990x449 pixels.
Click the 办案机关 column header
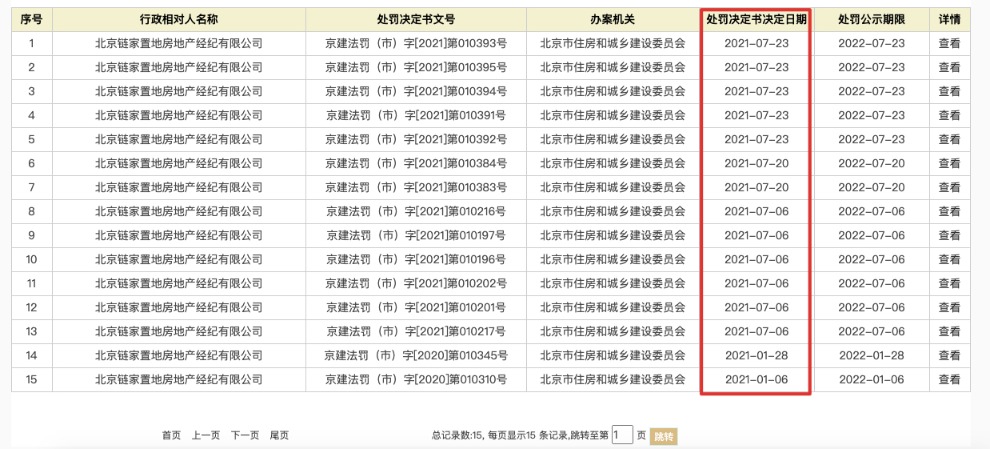[613, 20]
